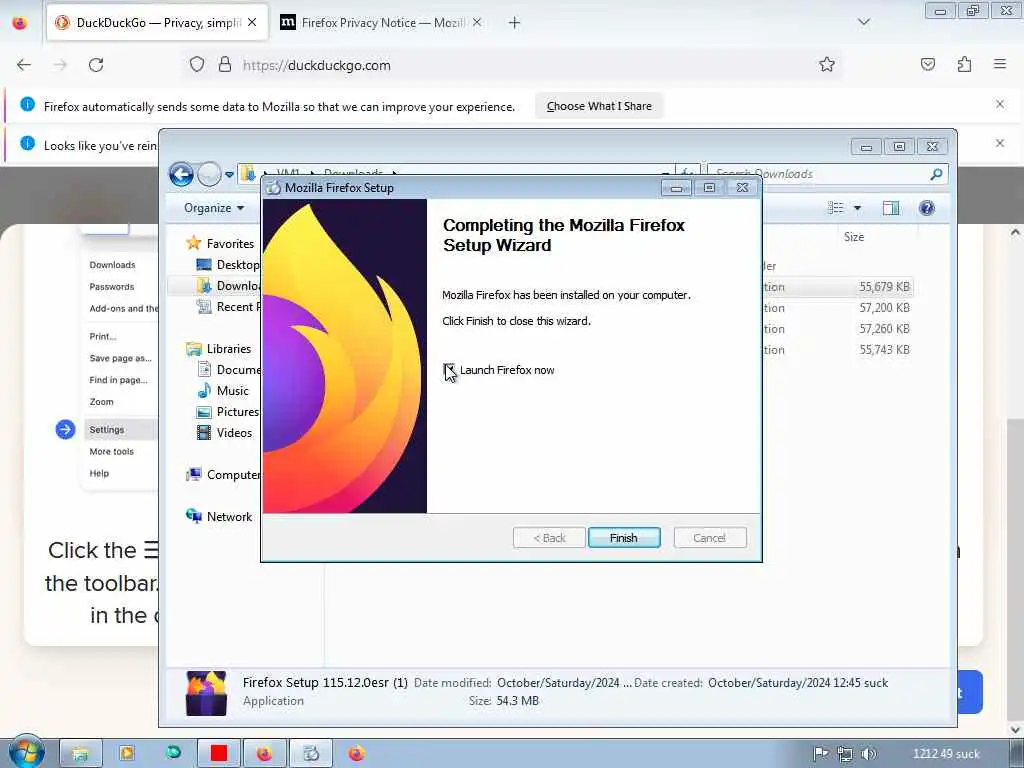Image resolution: width=1024 pixels, height=768 pixels.
Task: Open Explorer Help question mark icon
Action: [x=926, y=208]
